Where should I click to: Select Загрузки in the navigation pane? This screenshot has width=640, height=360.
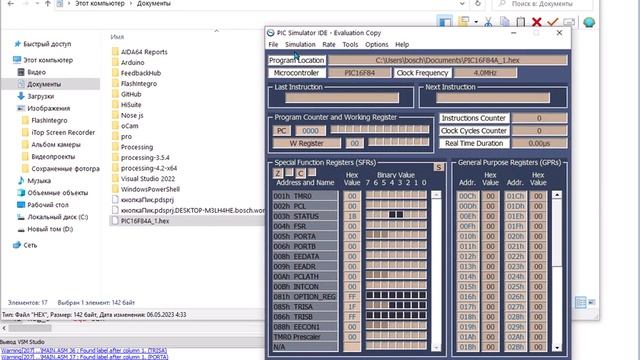(x=40, y=96)
